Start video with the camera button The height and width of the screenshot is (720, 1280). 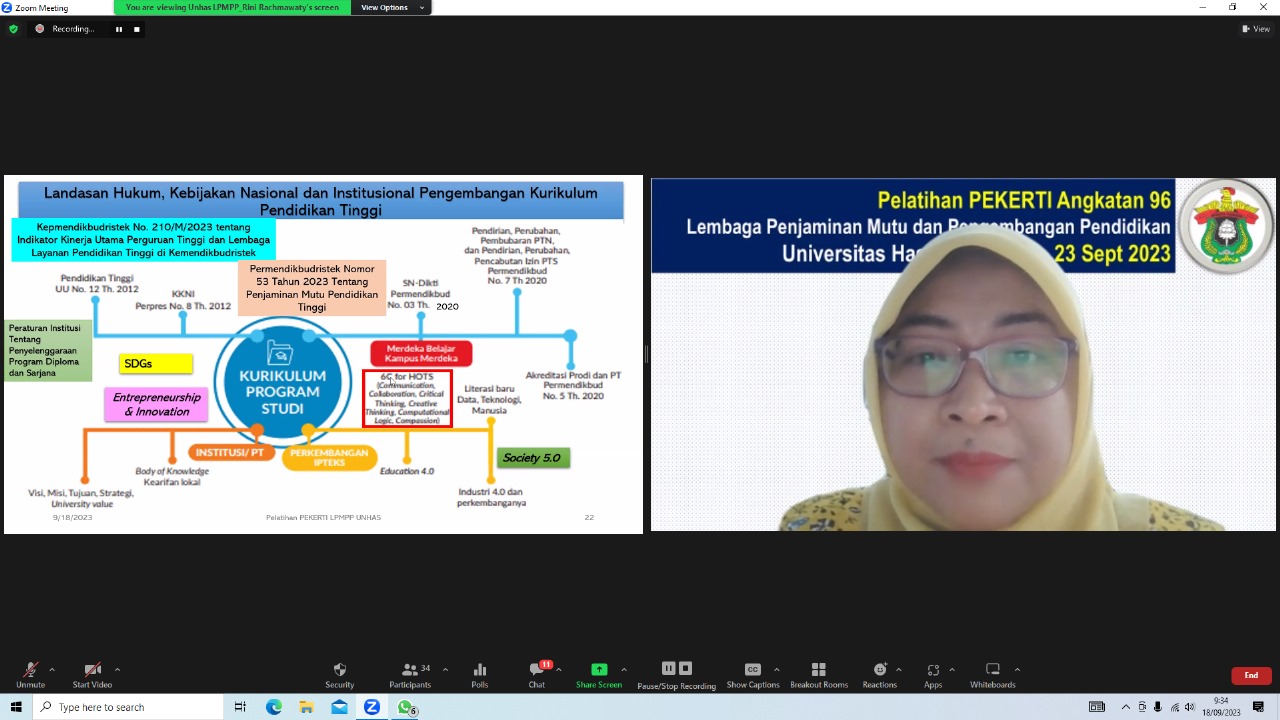pyautogui.click(x=92, y=675)
